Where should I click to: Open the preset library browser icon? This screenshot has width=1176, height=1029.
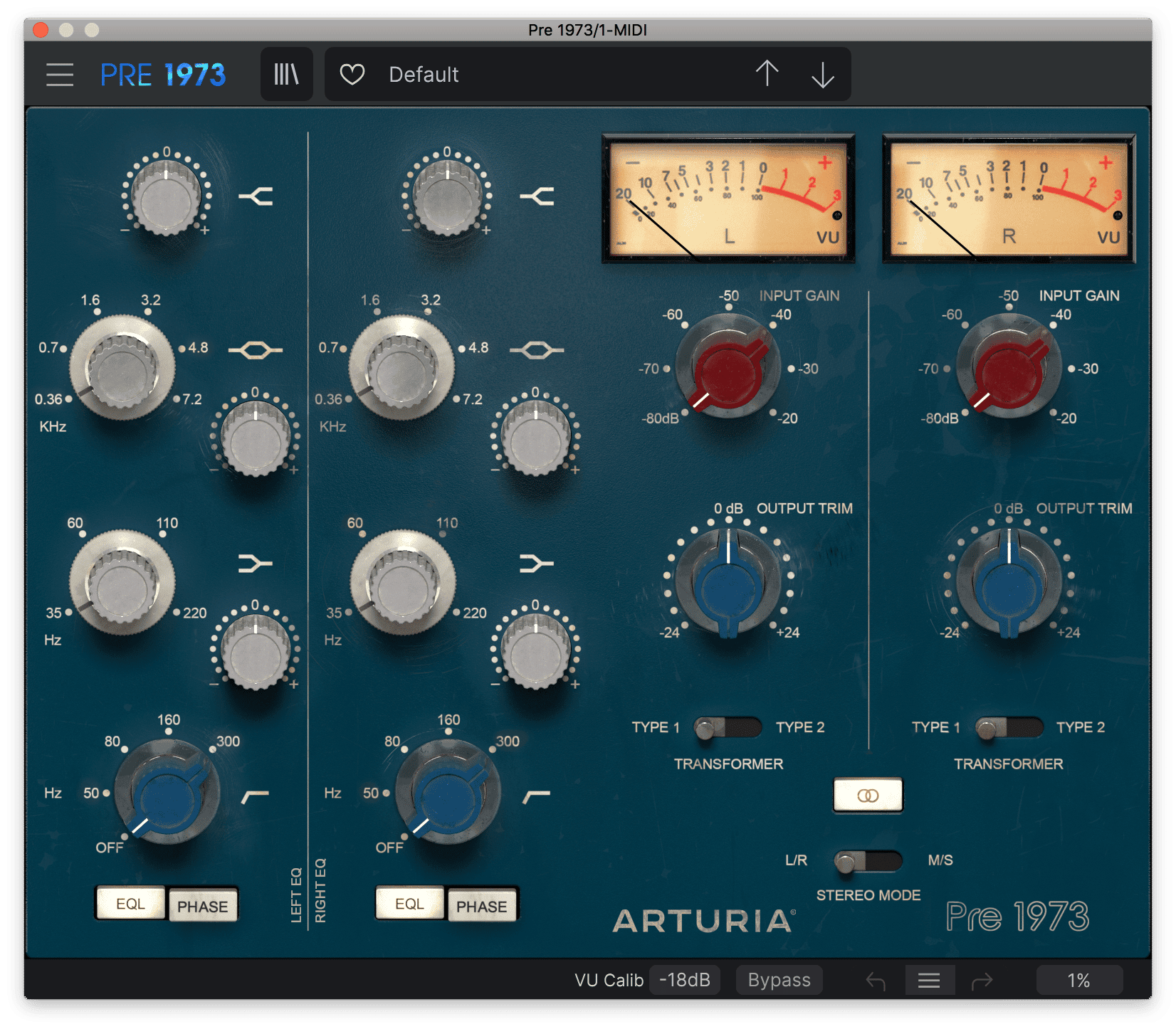[x=287, y=73]
